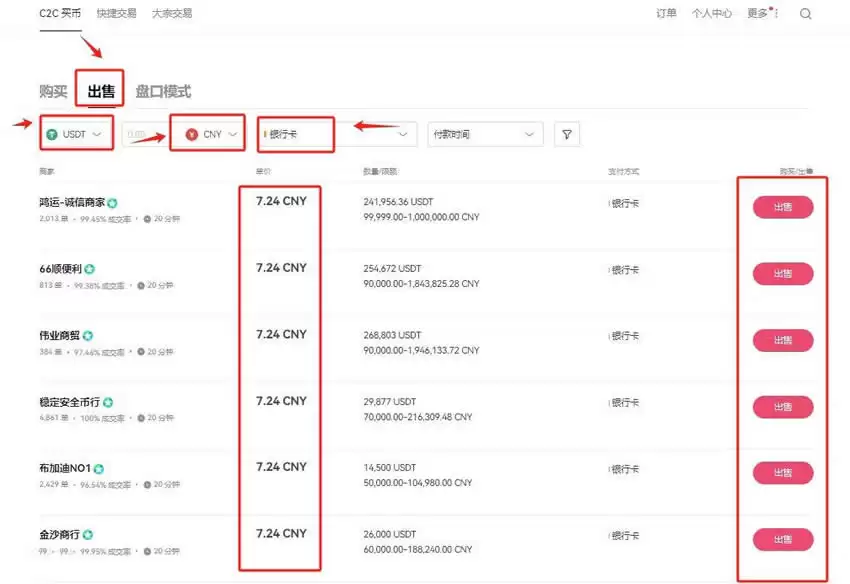Select 快捷交易 in the top menu
The width and height of the screenshot is (850, 584).
coord(116,14)
